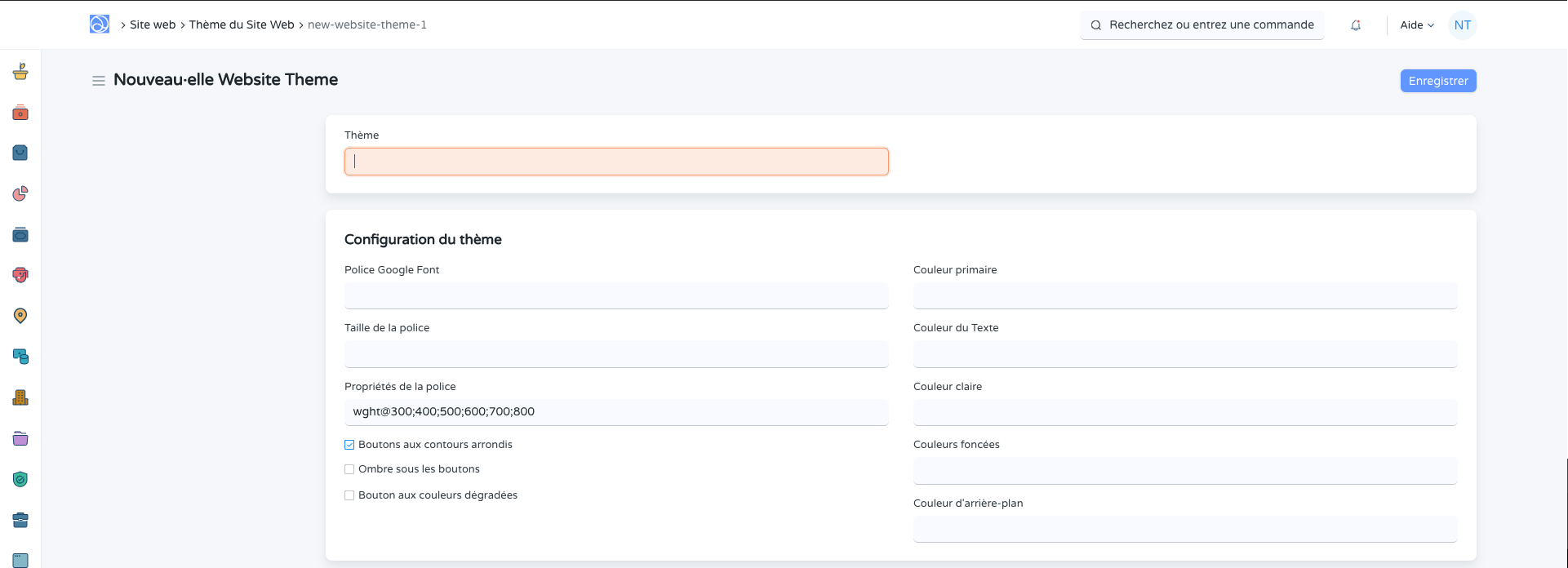1568x568 pixels.
Task: Click the green shield sidebar icon
Action: coord(20,479)
